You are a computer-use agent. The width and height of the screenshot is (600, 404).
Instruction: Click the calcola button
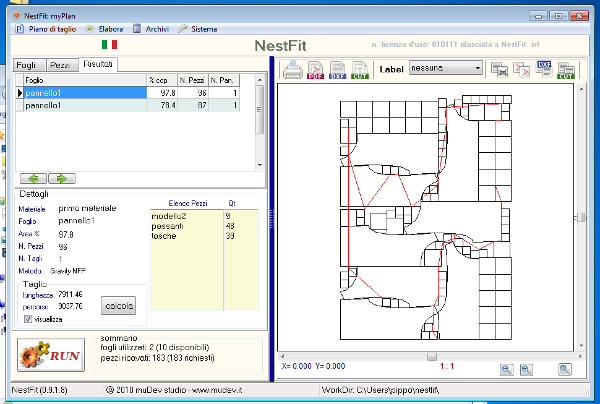pos(119,306)
